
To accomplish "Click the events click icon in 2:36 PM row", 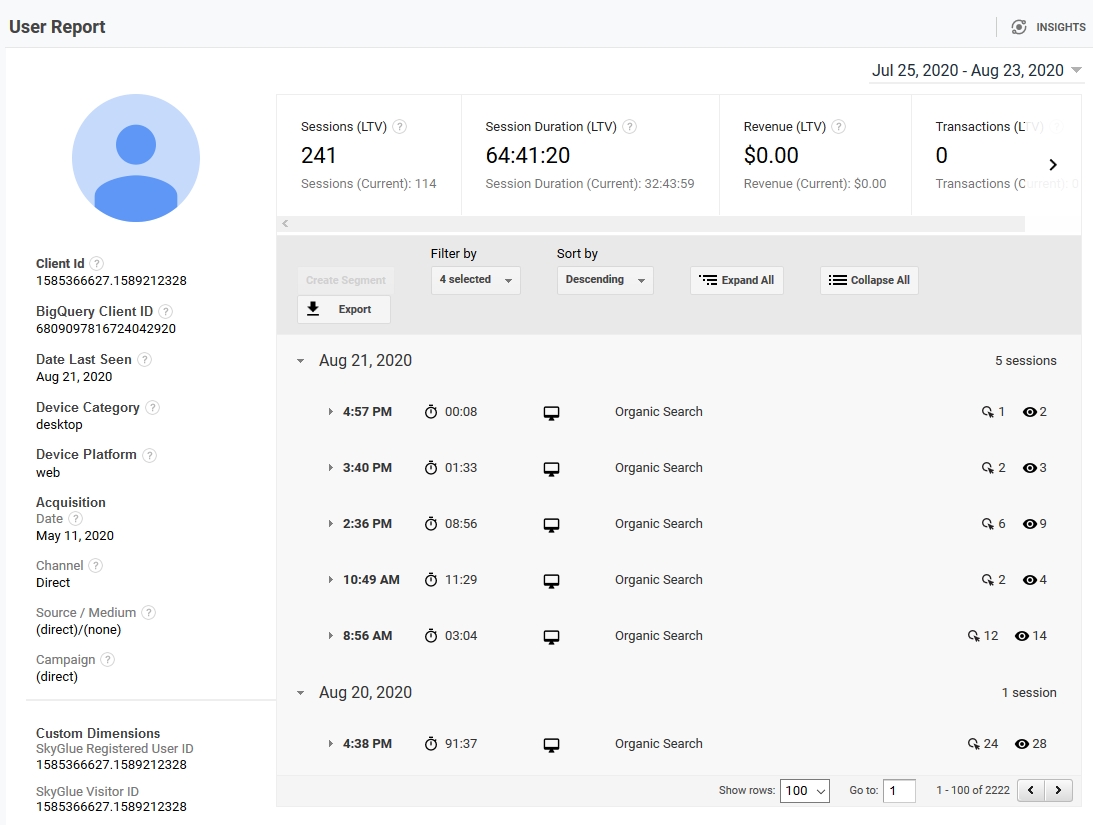I will click(x=987, y=523).
